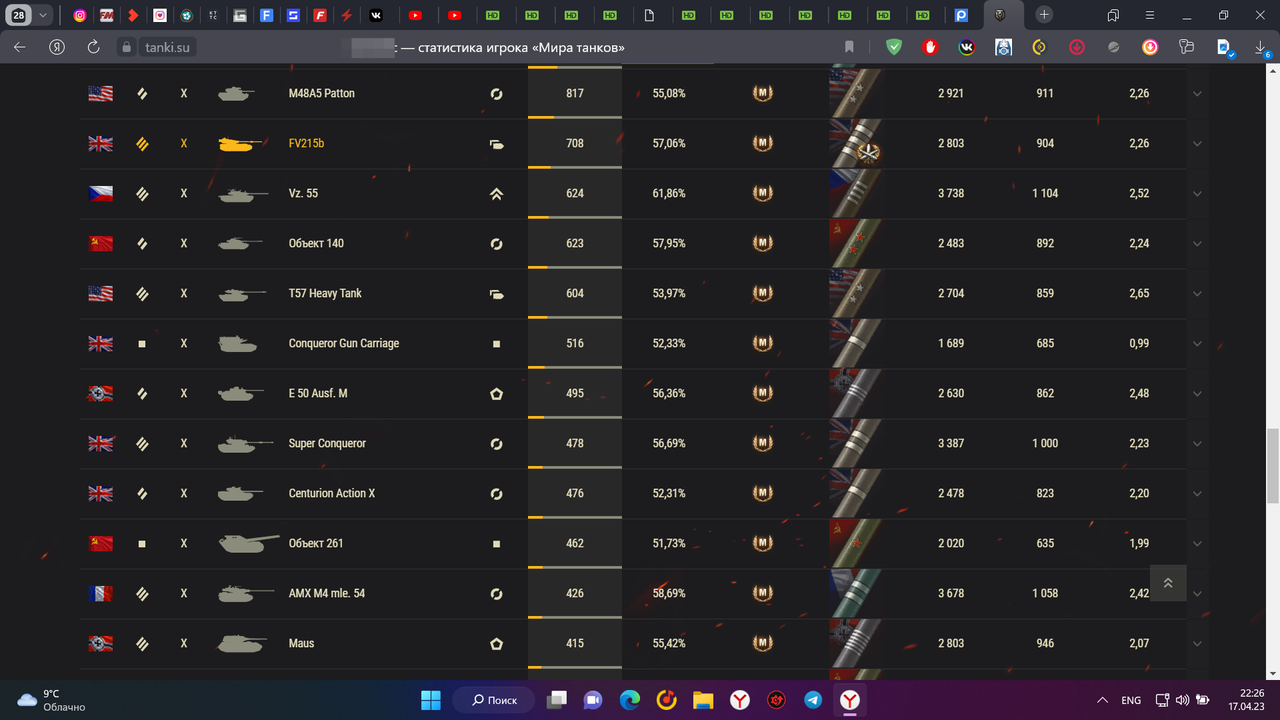Click the SPG class icon for Conqueror Gun Carriage

tap(142, 343)
